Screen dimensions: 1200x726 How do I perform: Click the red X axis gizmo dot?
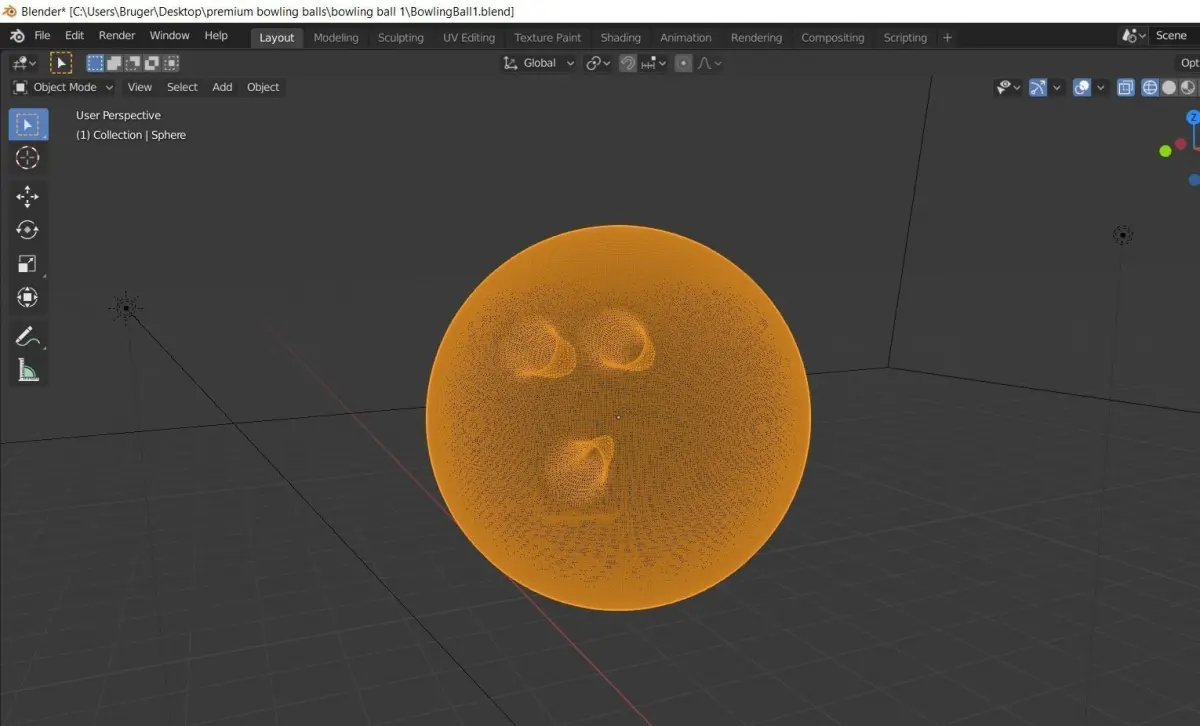pos(1181,144)
